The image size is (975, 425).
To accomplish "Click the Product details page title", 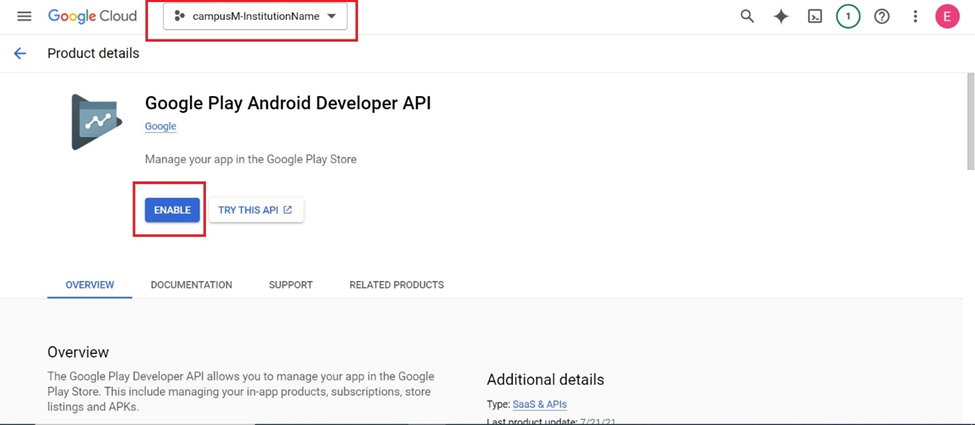I will tap(93, 54).
